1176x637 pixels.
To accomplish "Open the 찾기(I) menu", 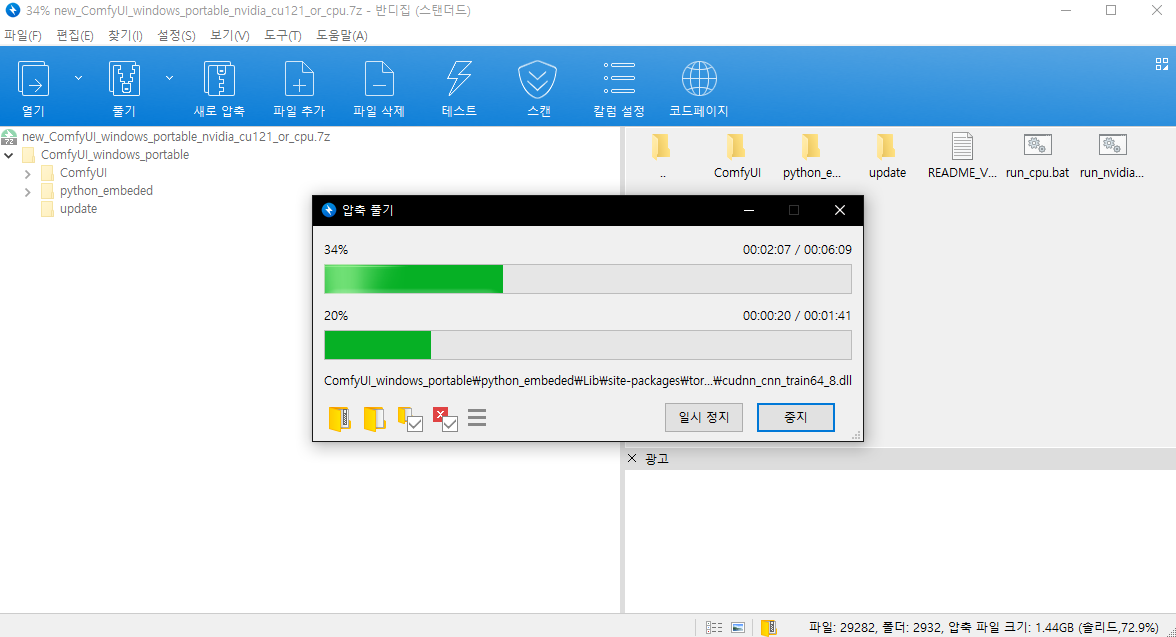I will [x=125, y=35].
